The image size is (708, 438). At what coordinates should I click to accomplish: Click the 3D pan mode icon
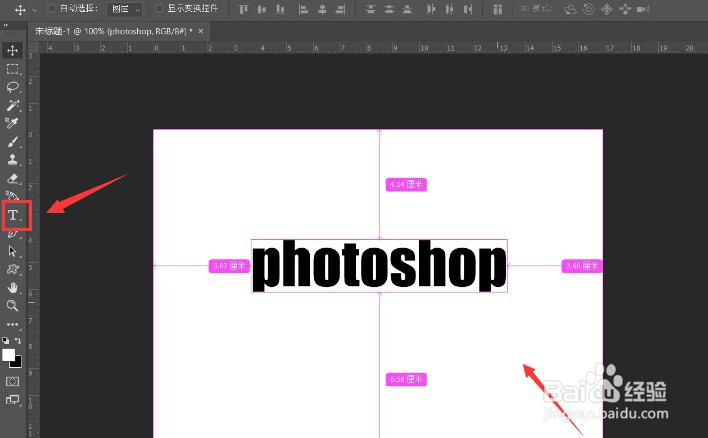pos(606,9)
